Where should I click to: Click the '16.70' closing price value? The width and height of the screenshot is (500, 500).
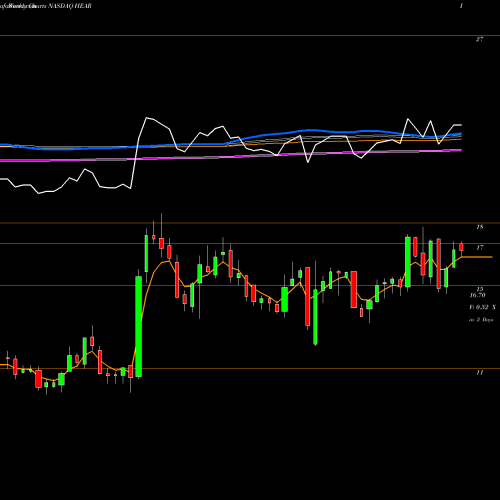pyautogui.click(x=477, y=295)
